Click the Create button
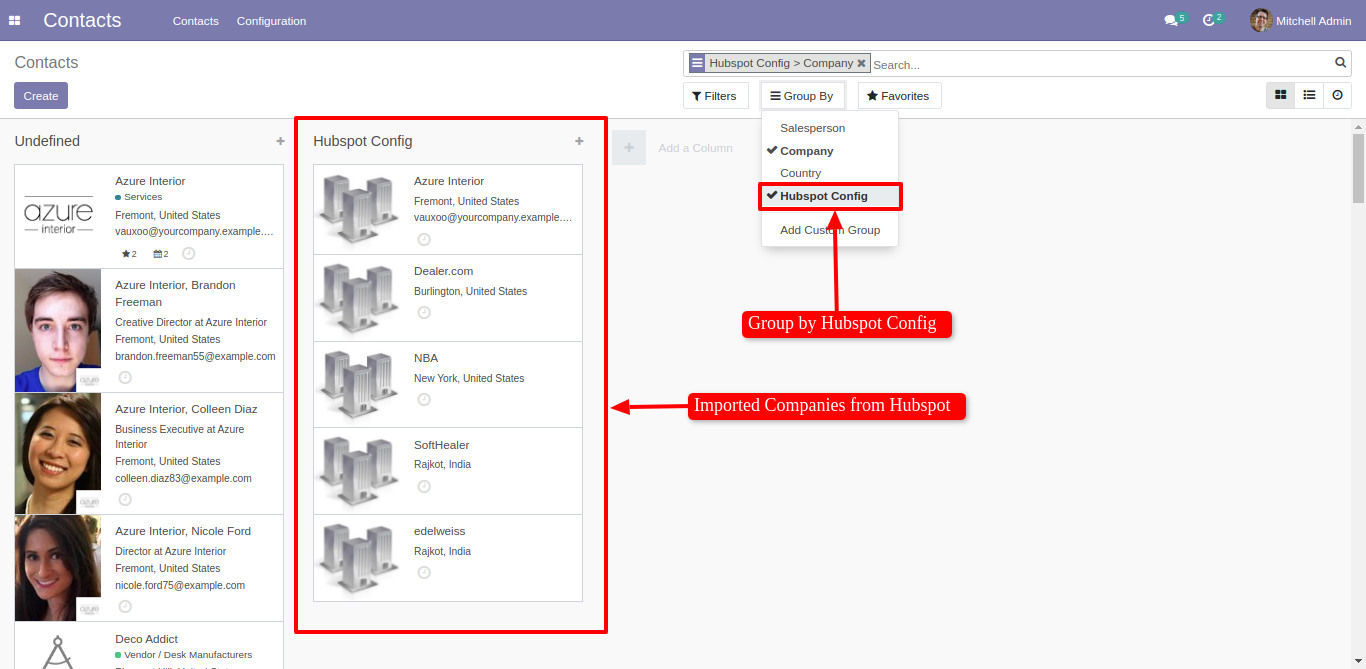This screenshot has width=1366, height=669. point(41,96)
